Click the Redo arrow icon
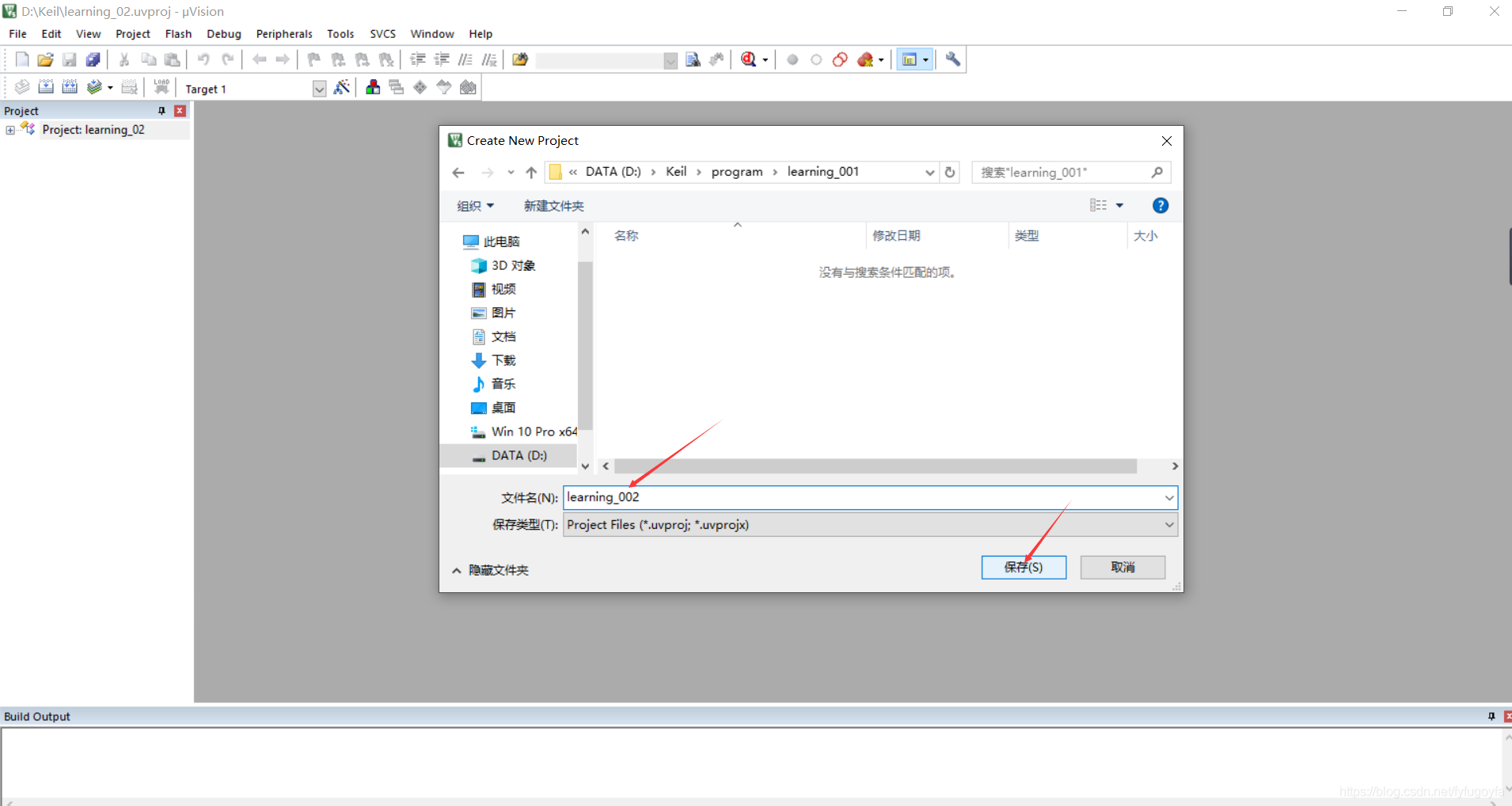 pyautogui.click(x=227, y=59)
